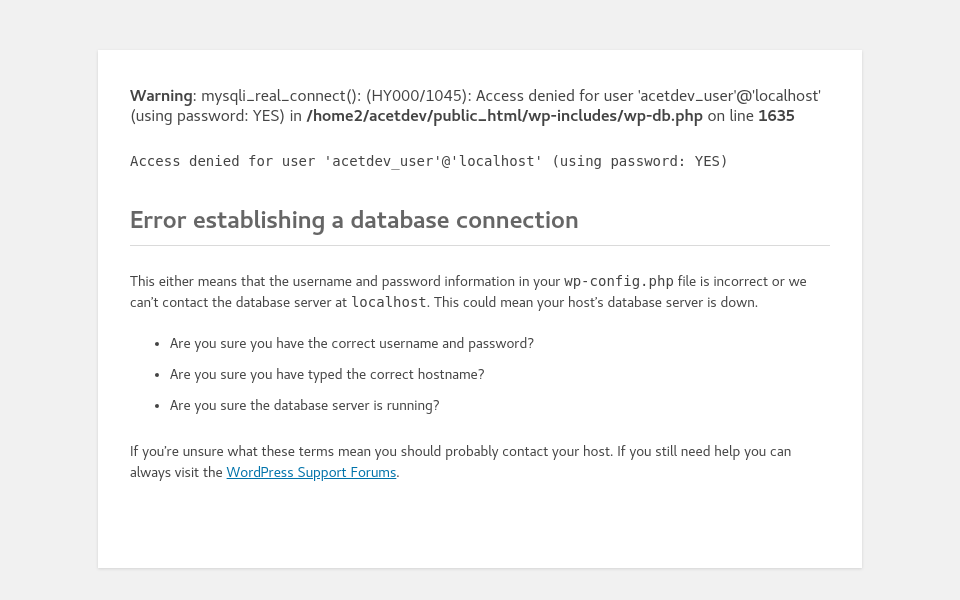Click the divider line under the heading
The height and width of the screenshot is (600, 960).
[x=480, y=245]
